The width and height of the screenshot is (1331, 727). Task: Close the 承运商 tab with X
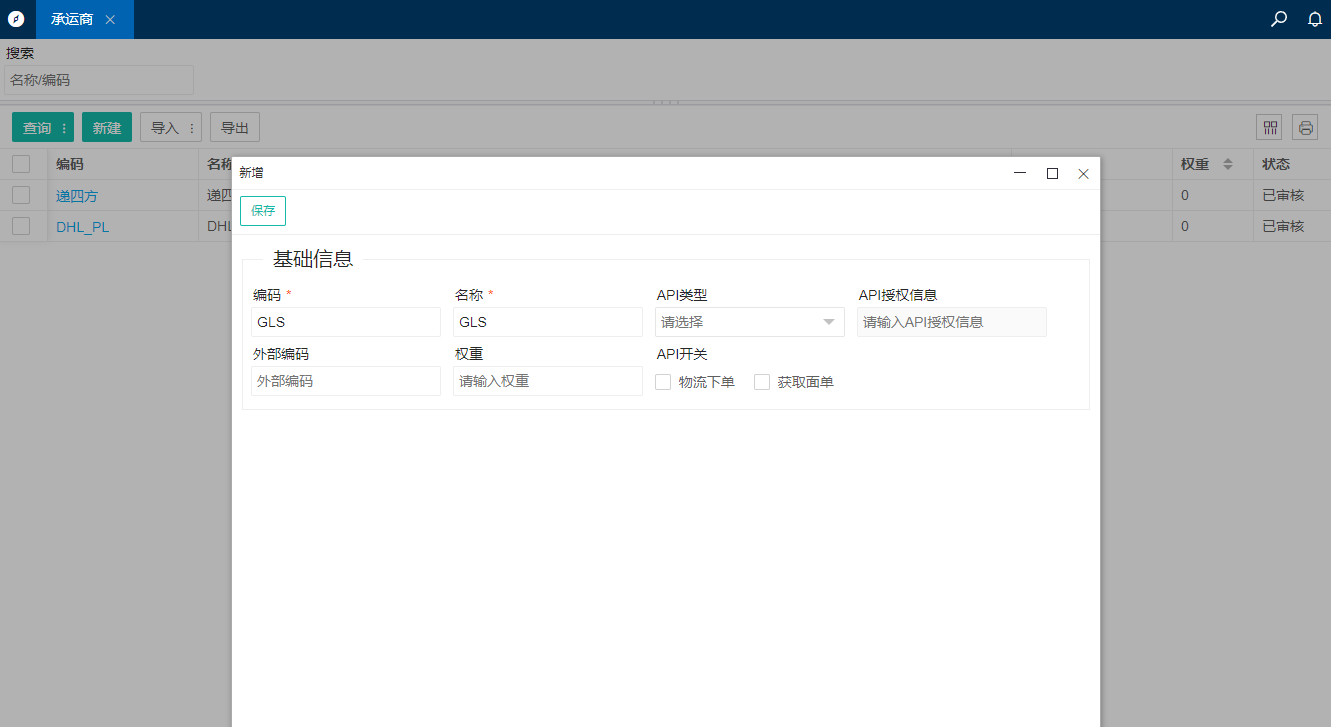click(110, 20)
